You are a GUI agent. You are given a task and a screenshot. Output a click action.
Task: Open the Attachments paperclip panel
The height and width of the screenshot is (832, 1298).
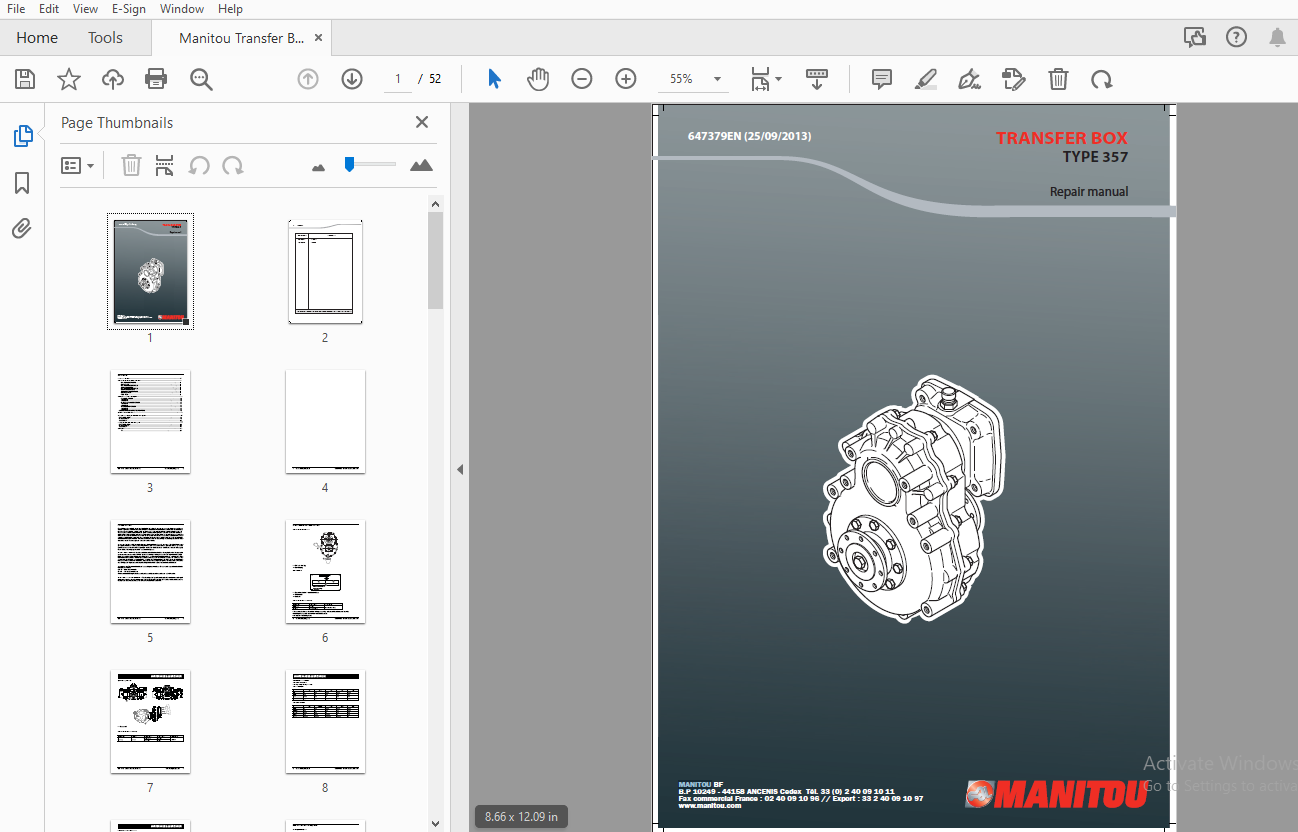pos(22,229)
